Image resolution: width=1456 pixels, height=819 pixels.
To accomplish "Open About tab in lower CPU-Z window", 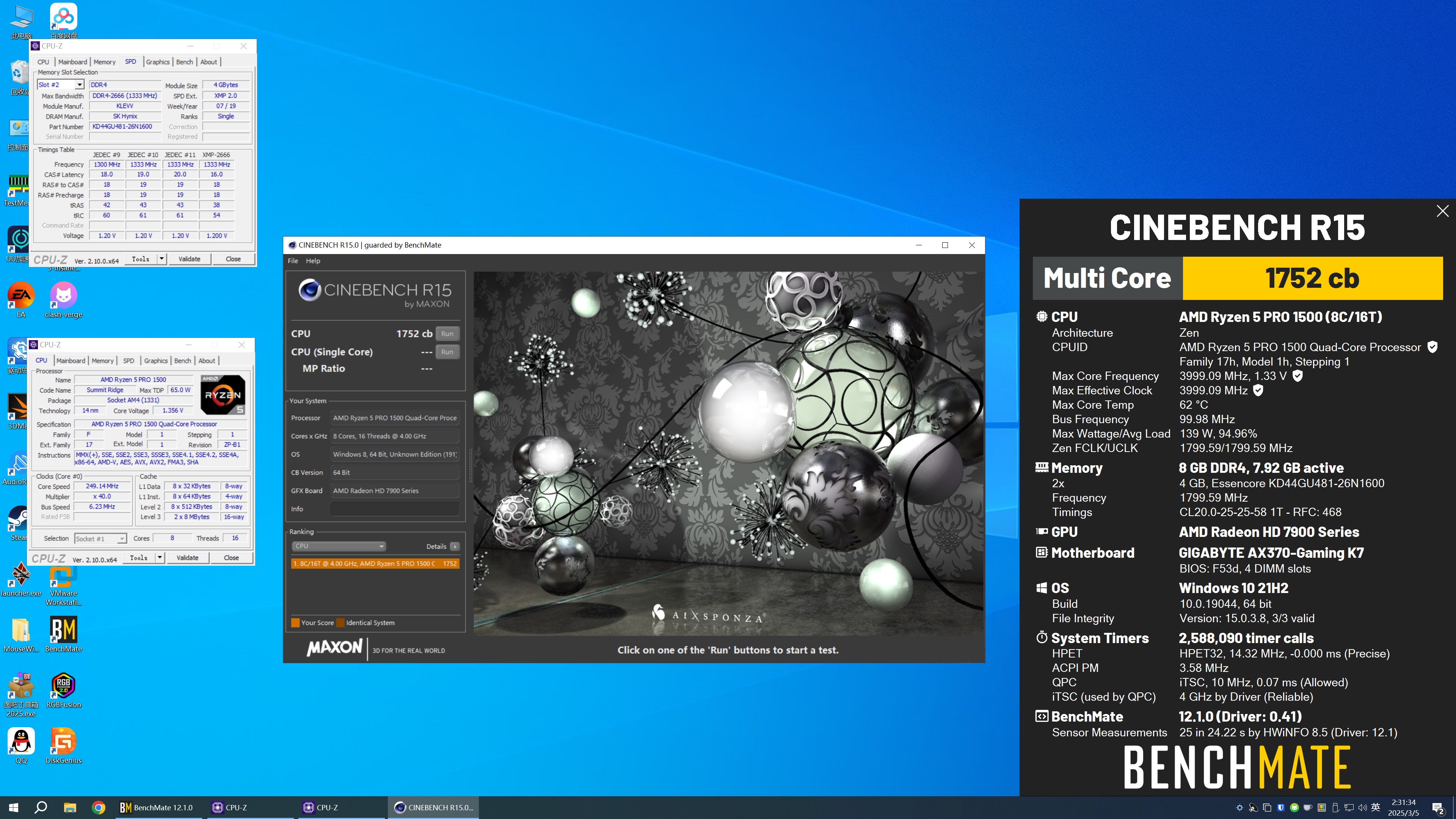I will pyautogui.click(x=207, y=361).
